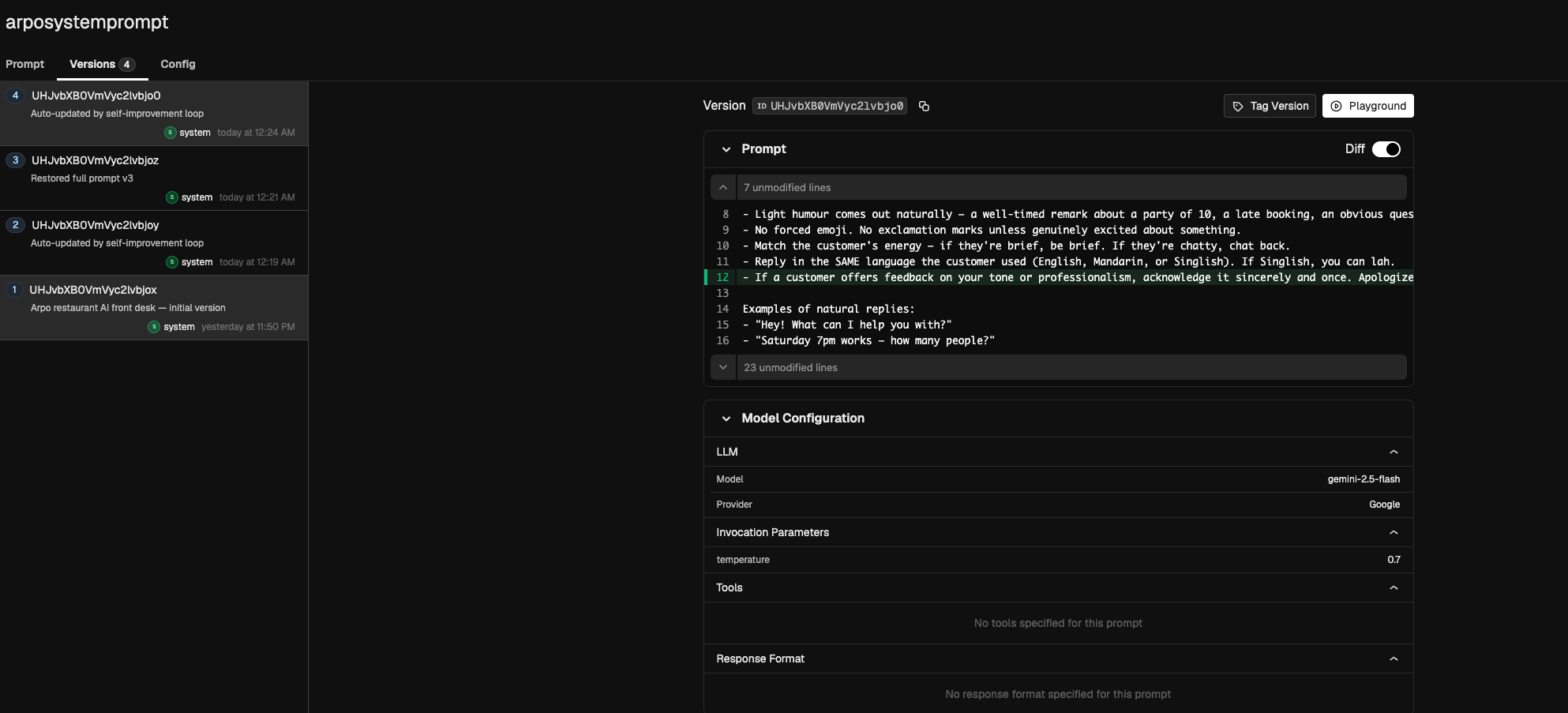
Task: Expand the 23 unmodified lines below
Action: 723,367
